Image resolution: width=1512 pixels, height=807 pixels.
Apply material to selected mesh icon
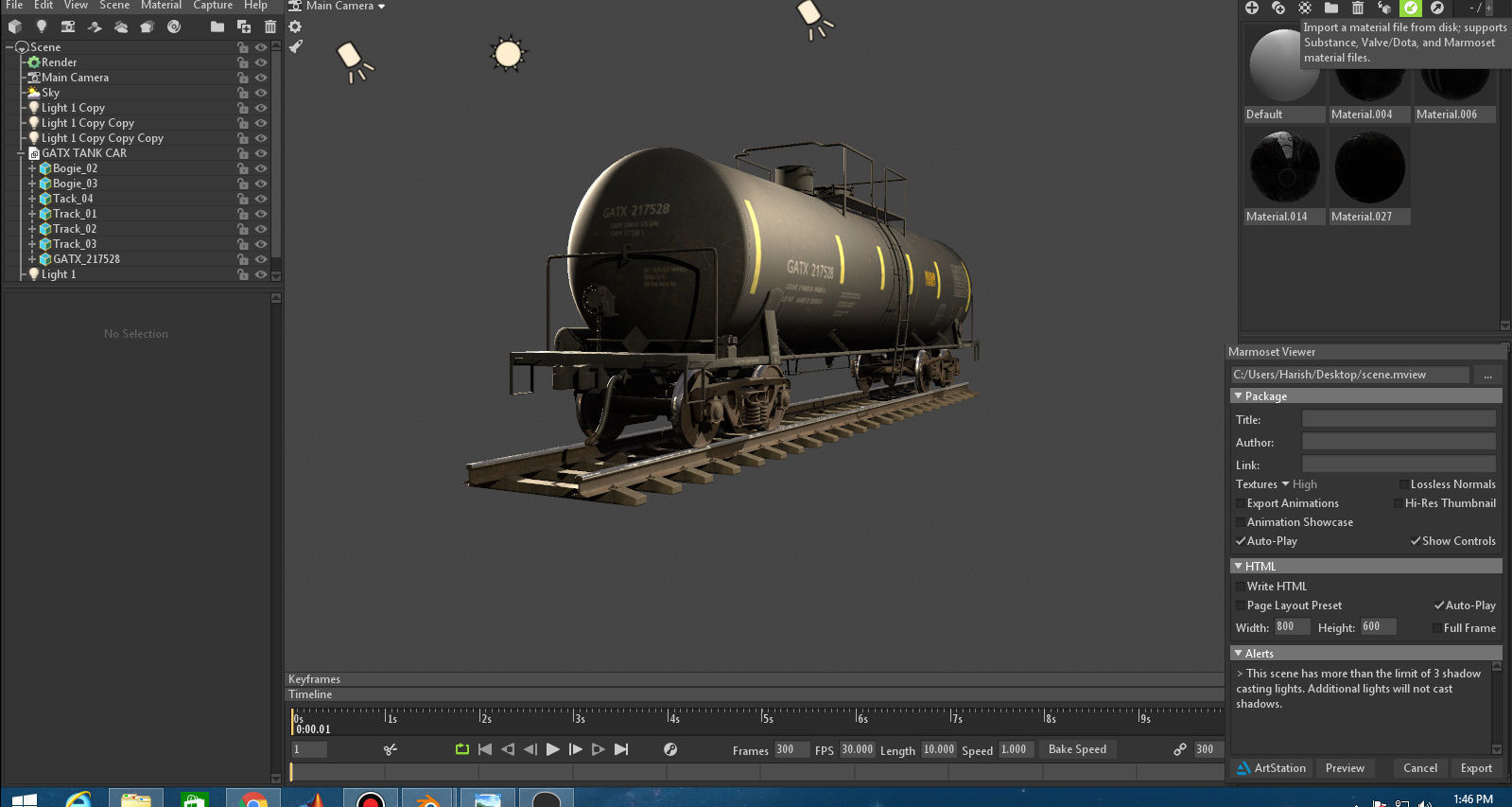coord(1384,8)
